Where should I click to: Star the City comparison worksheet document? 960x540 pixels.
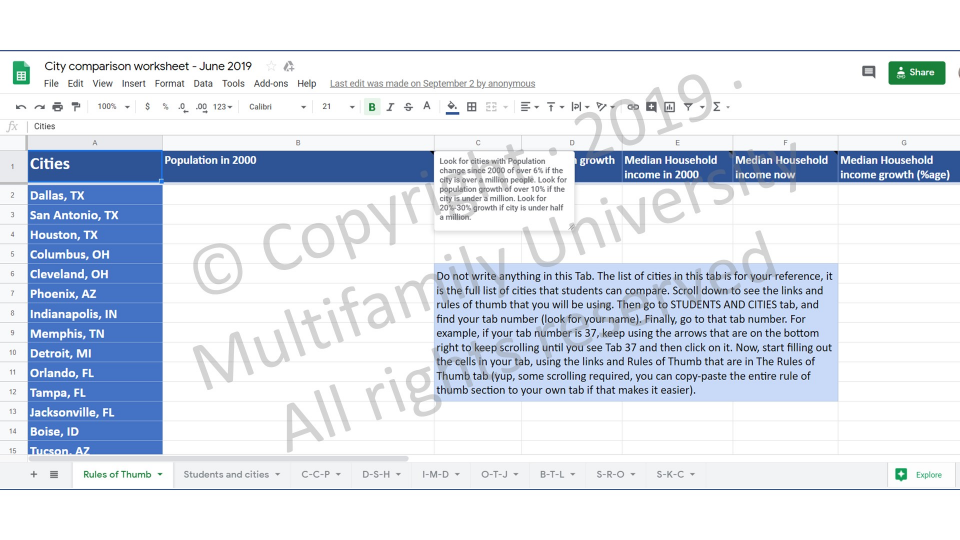(x=271, y=66)
